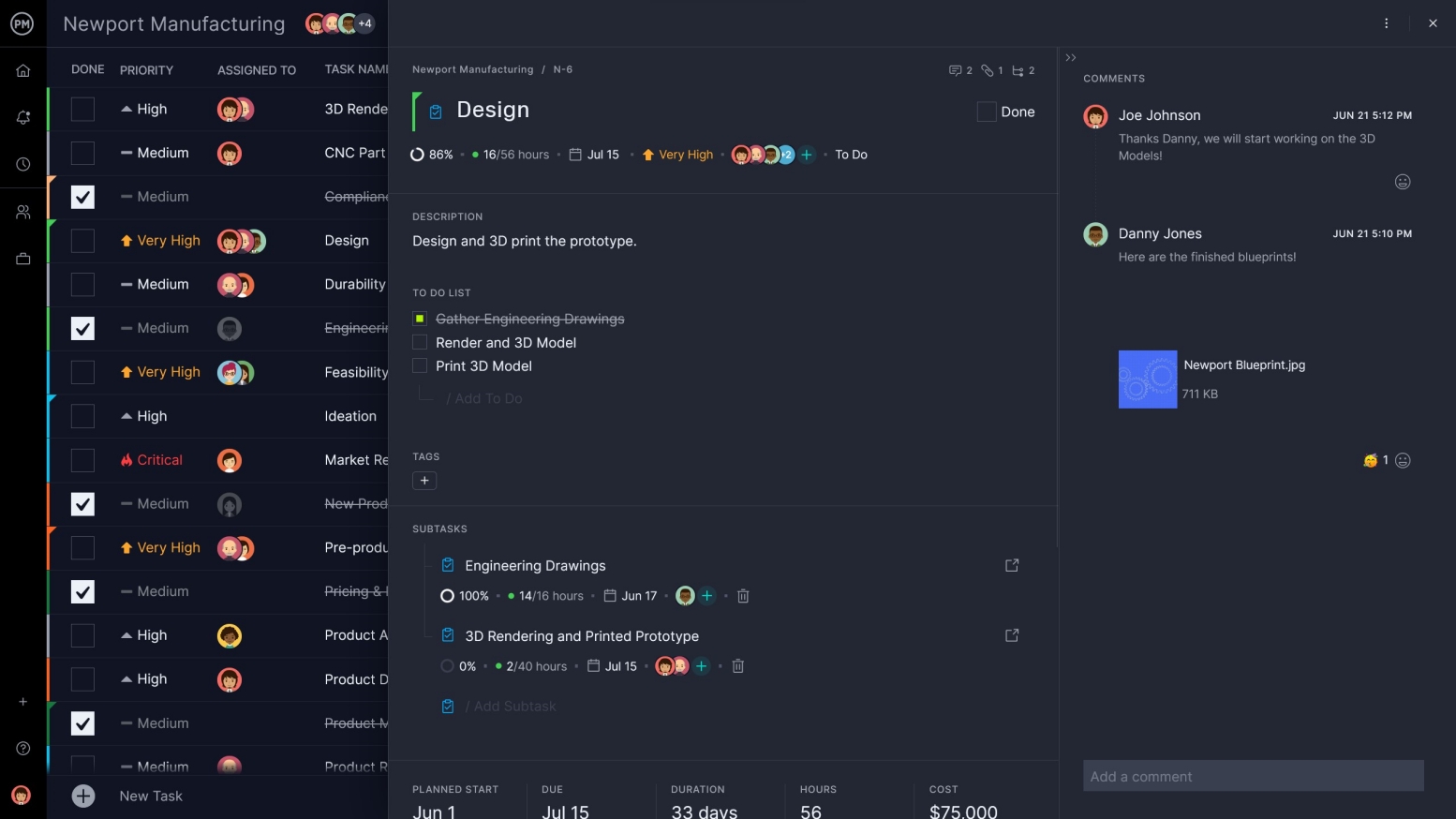Open the briefcase projects icon
Screen dimensions: 1456x819
coord(22,259)
